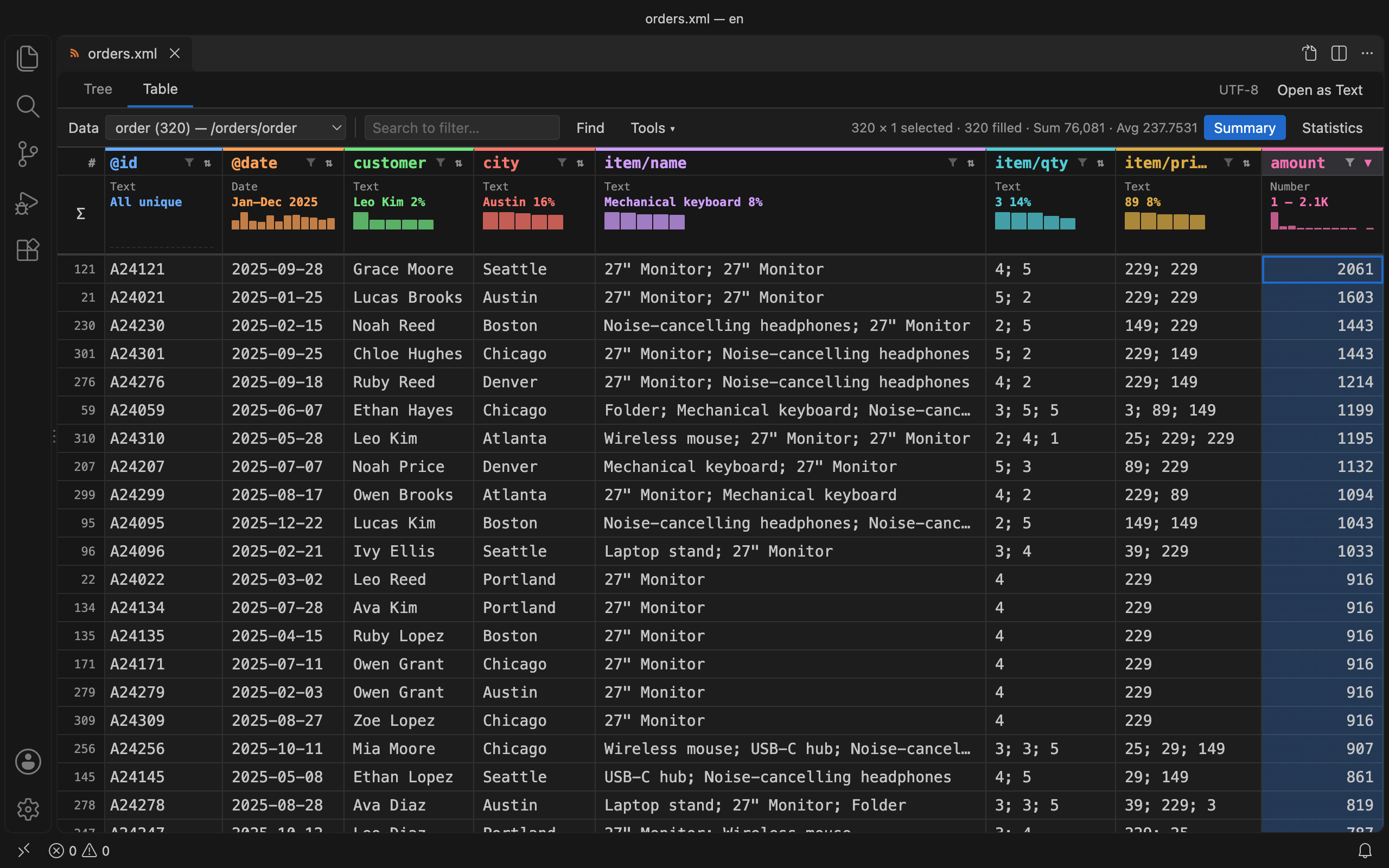Open the Extensions icon in activity bar

pos(28,250)
